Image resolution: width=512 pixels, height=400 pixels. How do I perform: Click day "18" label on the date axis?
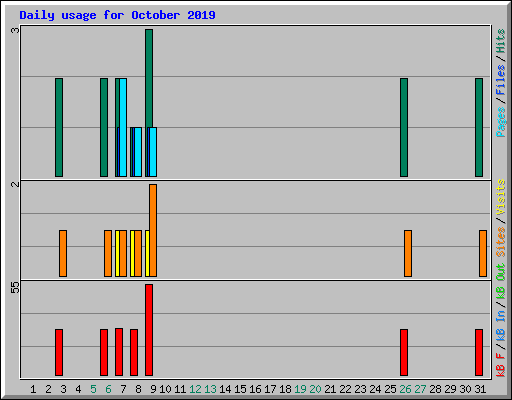(285, 389)
